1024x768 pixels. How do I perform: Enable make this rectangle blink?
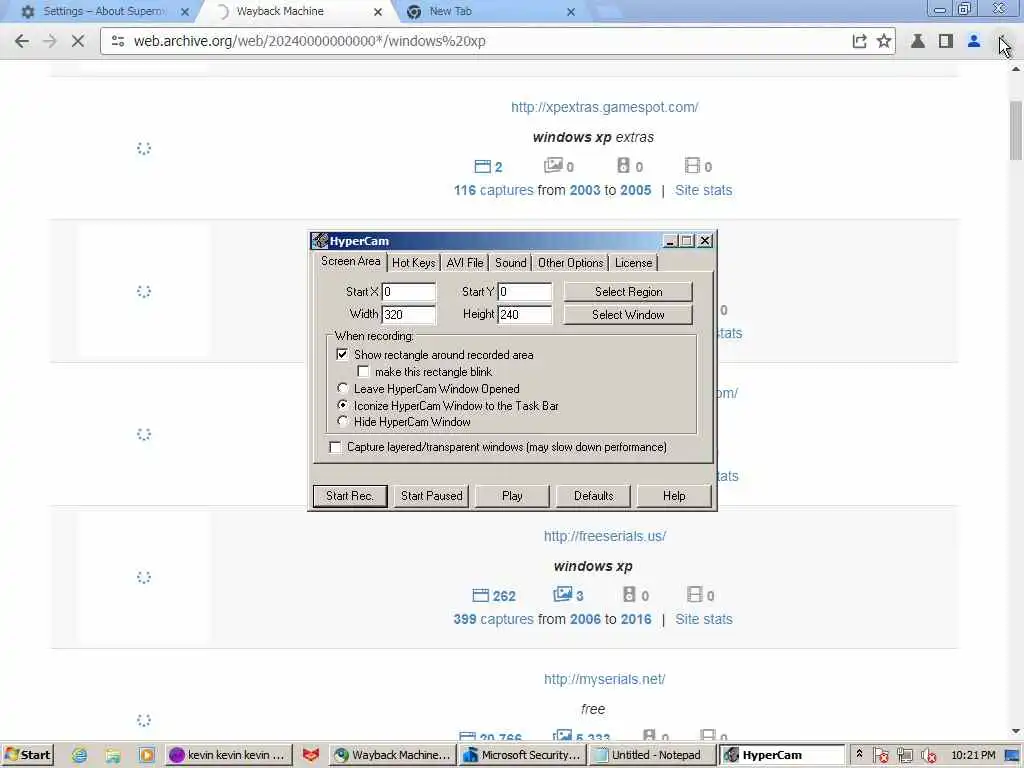pyautogui.click(x=363, y=372)
